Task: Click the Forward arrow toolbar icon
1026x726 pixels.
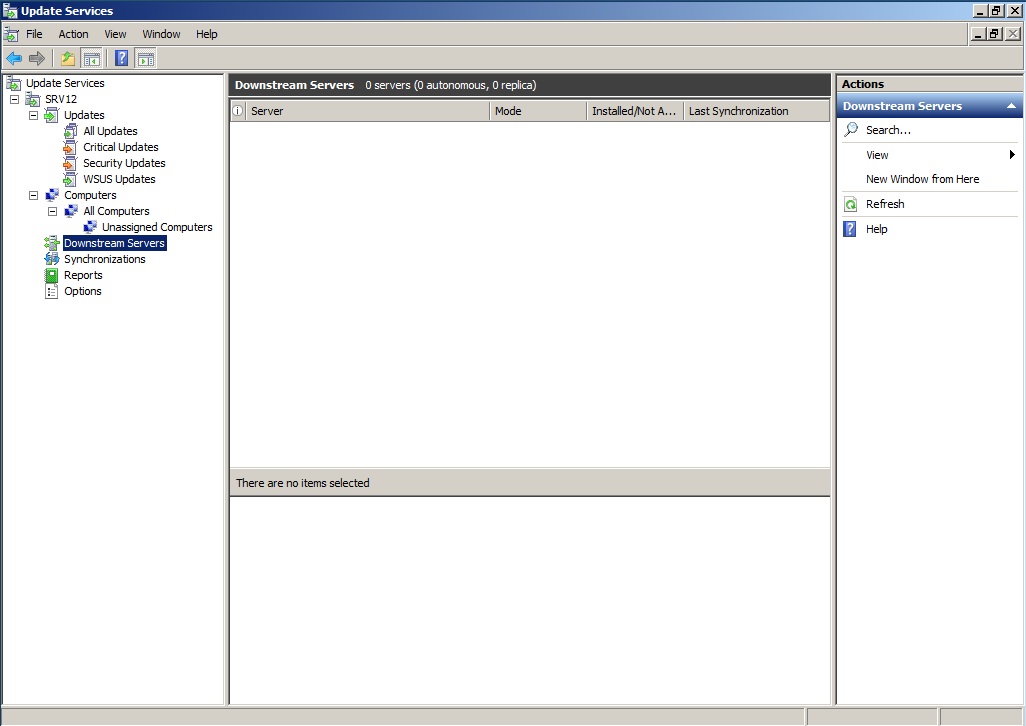Action: (37, 59)
